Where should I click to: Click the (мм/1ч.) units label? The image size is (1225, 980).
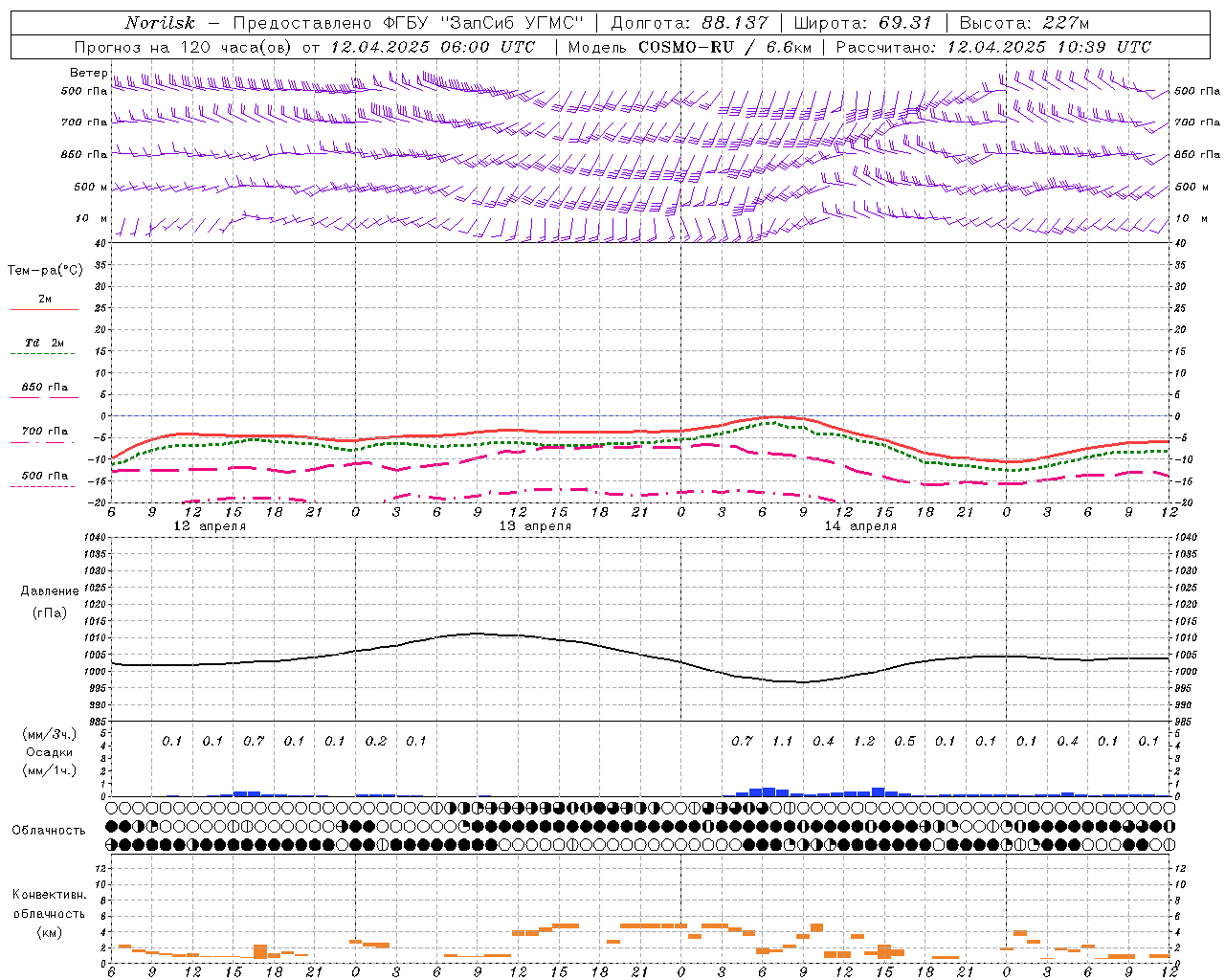pos(48,770)
